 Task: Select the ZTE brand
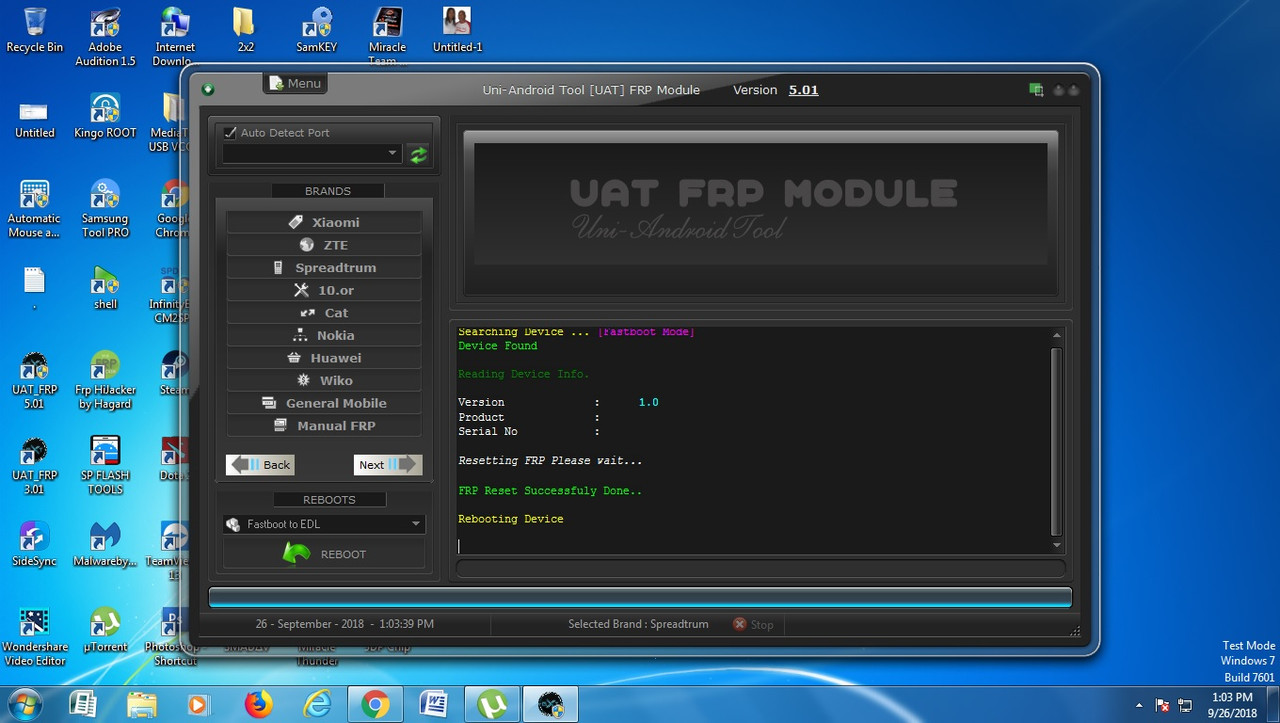pos(324,245)
